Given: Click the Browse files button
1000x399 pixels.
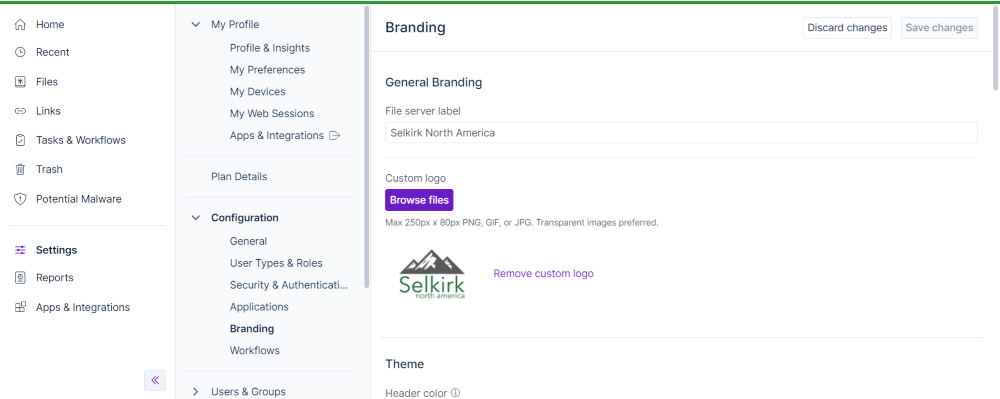Looking at the screenshot, I should 419,200.
